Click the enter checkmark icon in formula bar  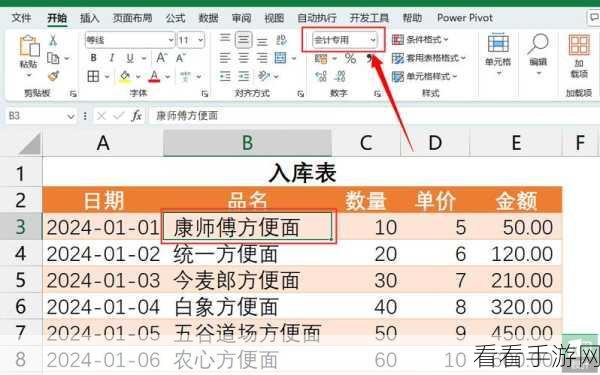coord(119,116)
